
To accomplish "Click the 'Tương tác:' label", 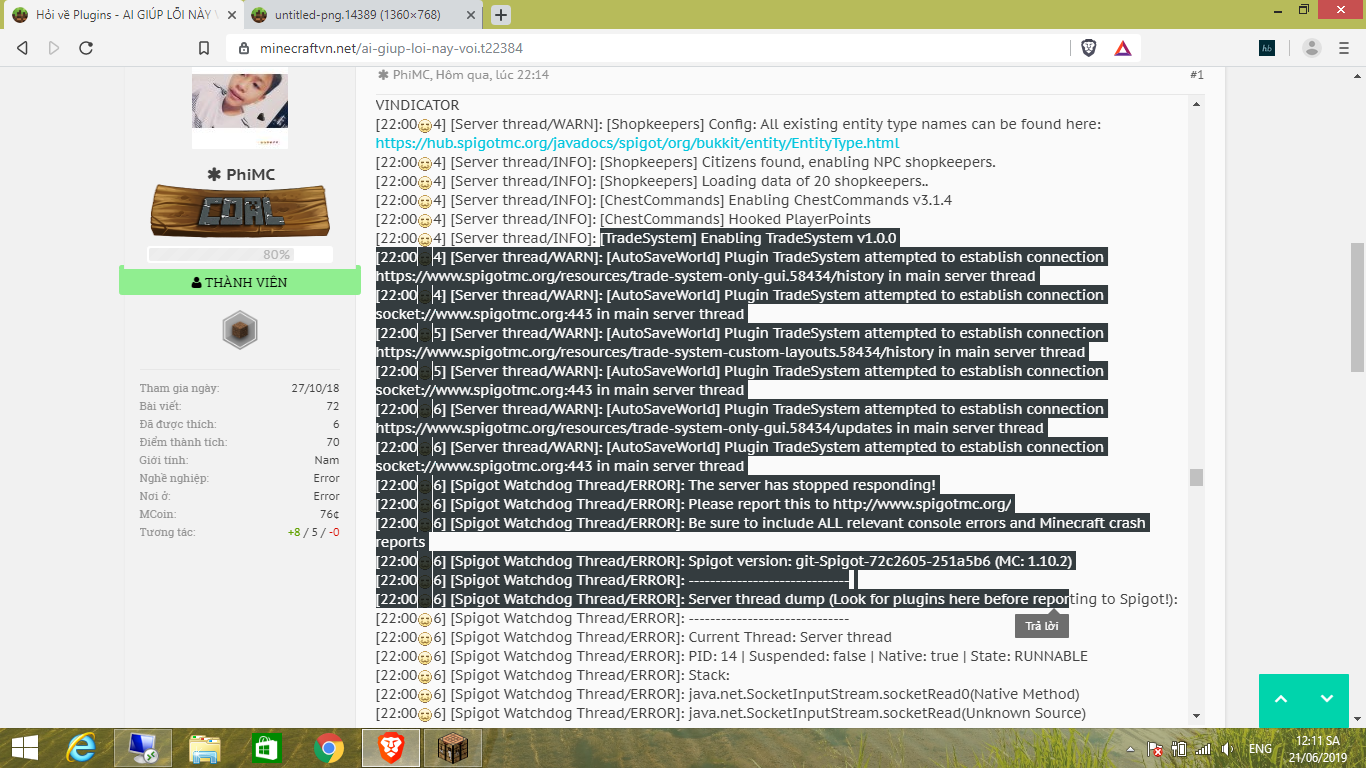I will pos(167,532).
